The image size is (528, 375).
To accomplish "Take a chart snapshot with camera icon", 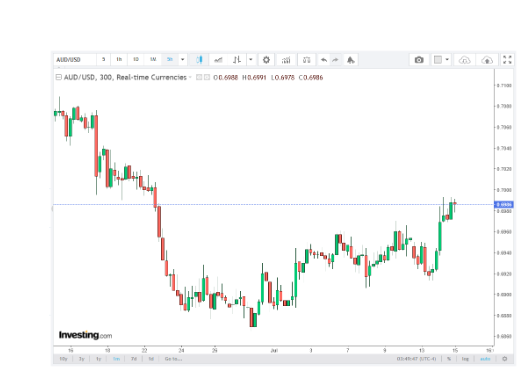I will pyautogui.click(x=419, y=60).
